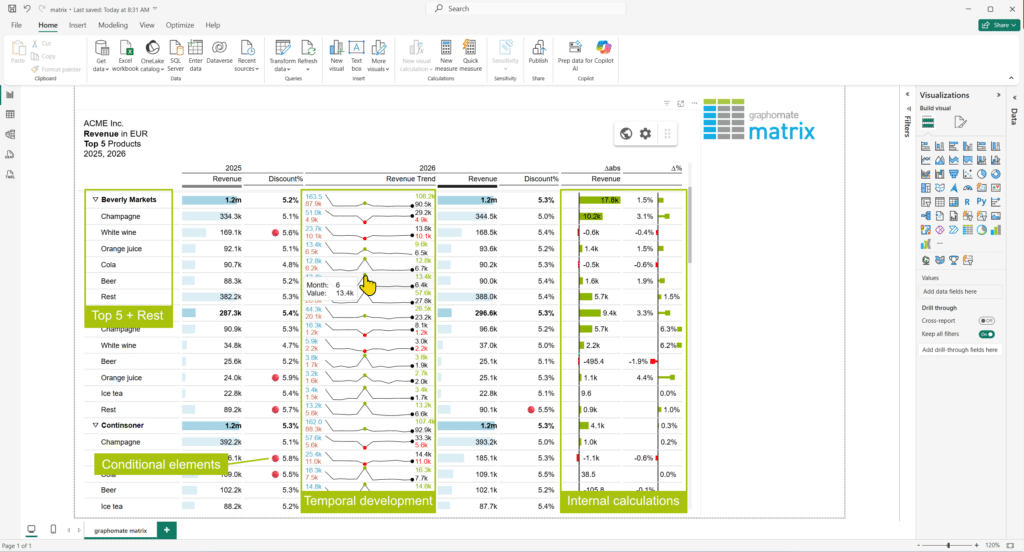This screenshot has height=552, width=1024.
Task: Collapse the ribbon with the chevron
Action: pos(1011,78)
